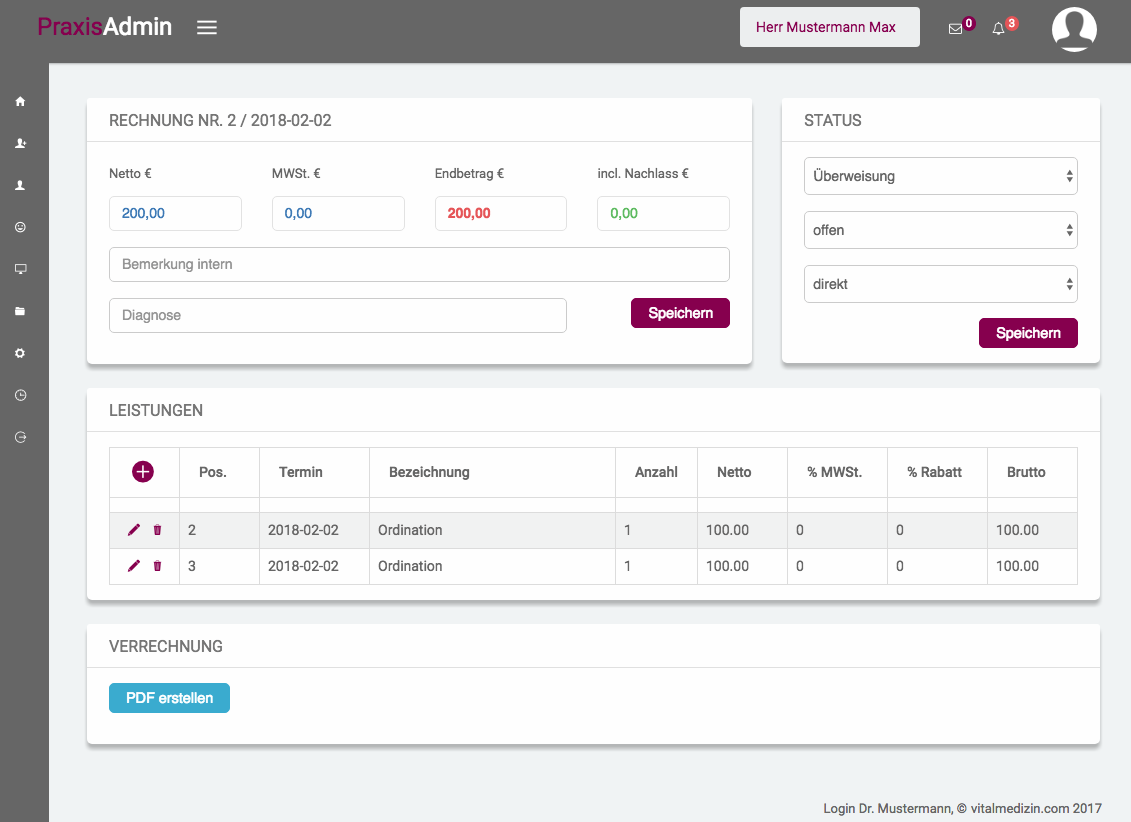Open the settings gear sidebar icon

tap(20, 353)
